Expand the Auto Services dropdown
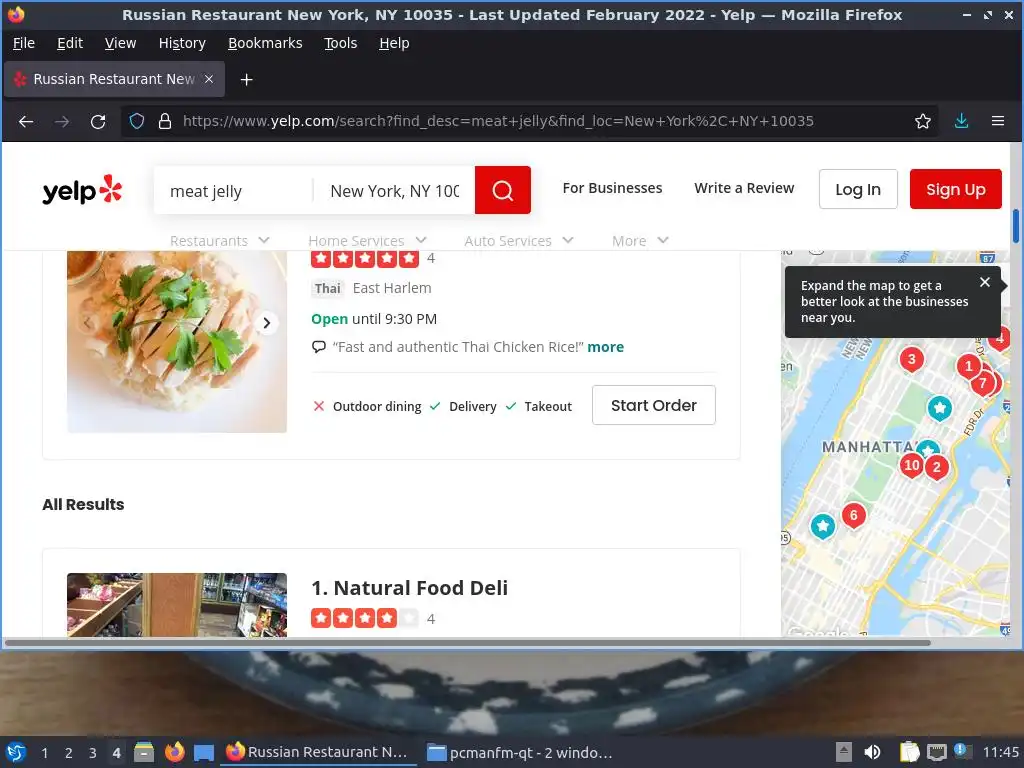 (x=519, y=240)
